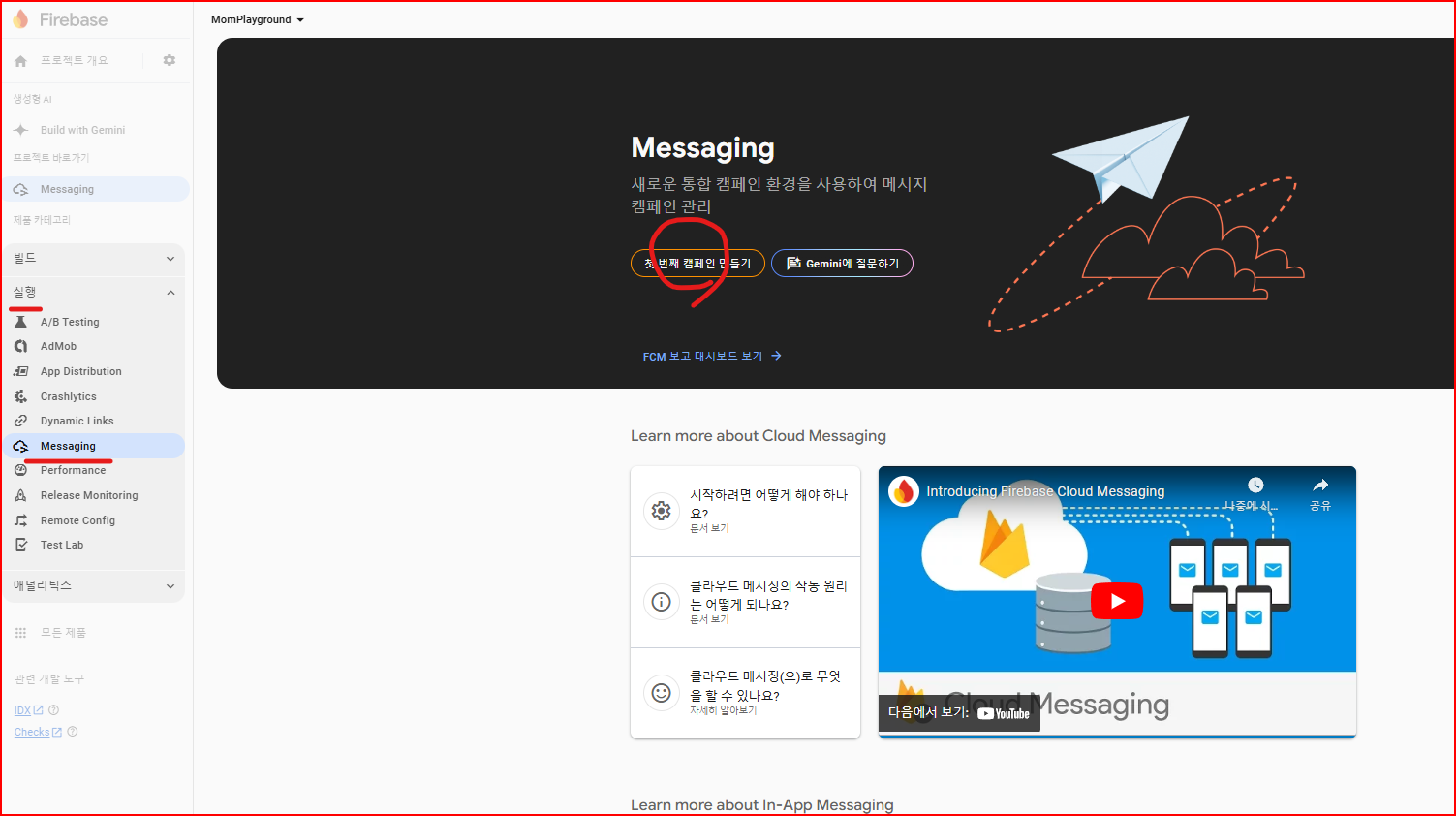Viewport: 1456px width, 816px height.
Task: Open 프로젝트 개요 page
Action: (75, 60)
